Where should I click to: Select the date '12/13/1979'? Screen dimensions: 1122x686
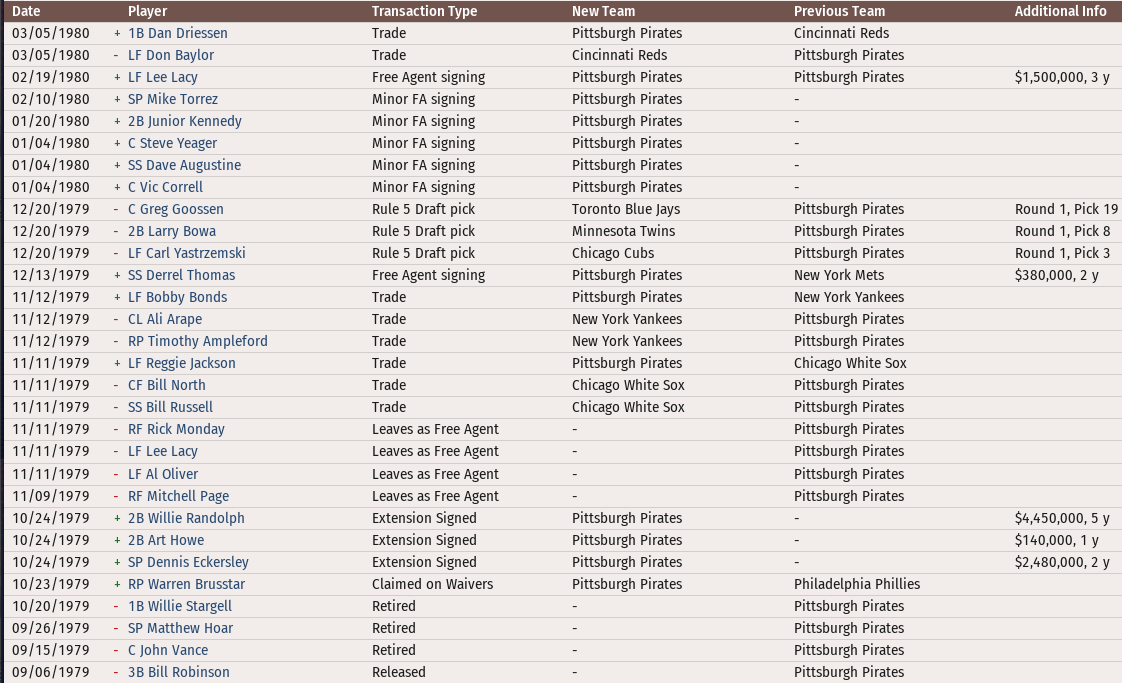pyautogui.click(x=51, y=275)
